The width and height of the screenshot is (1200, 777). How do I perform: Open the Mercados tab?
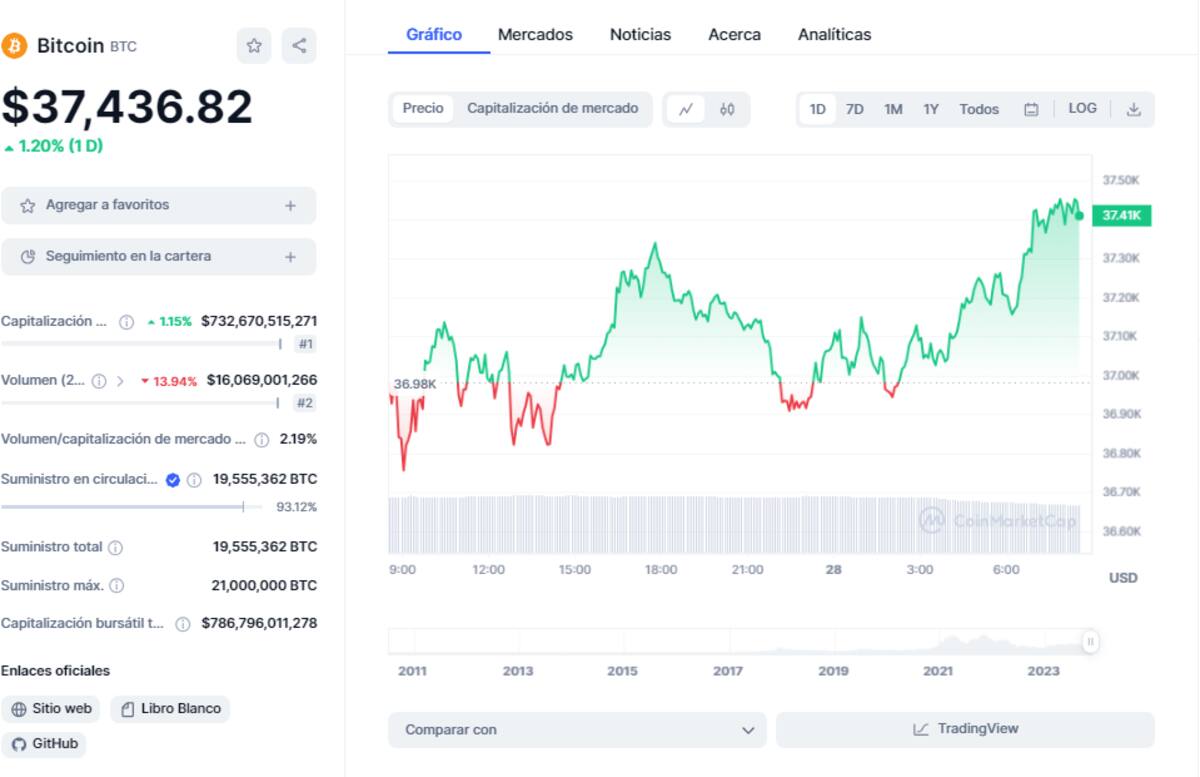click(x=535, y=34)
